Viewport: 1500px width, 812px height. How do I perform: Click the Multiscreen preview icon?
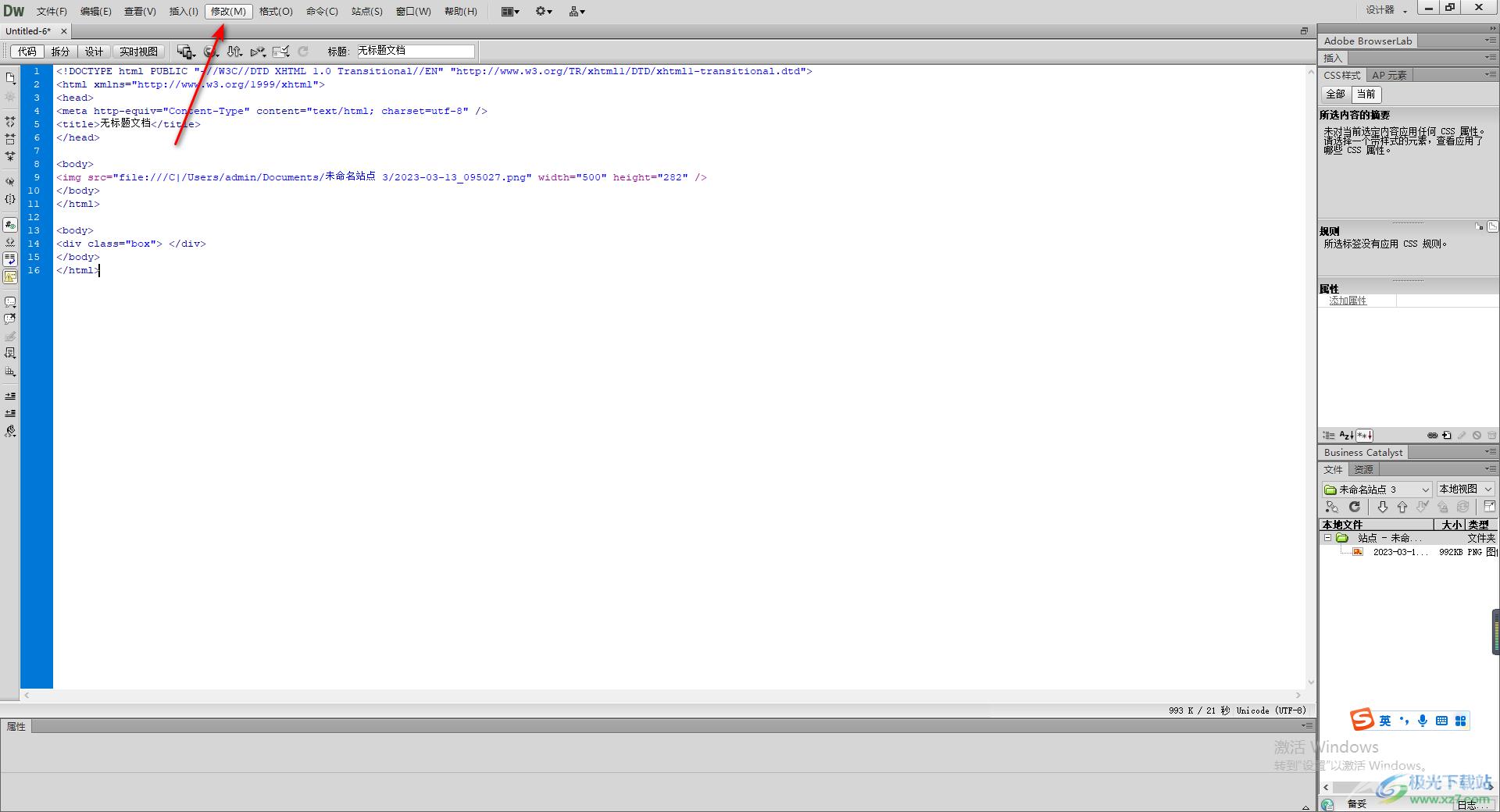(x=186, y=52)
